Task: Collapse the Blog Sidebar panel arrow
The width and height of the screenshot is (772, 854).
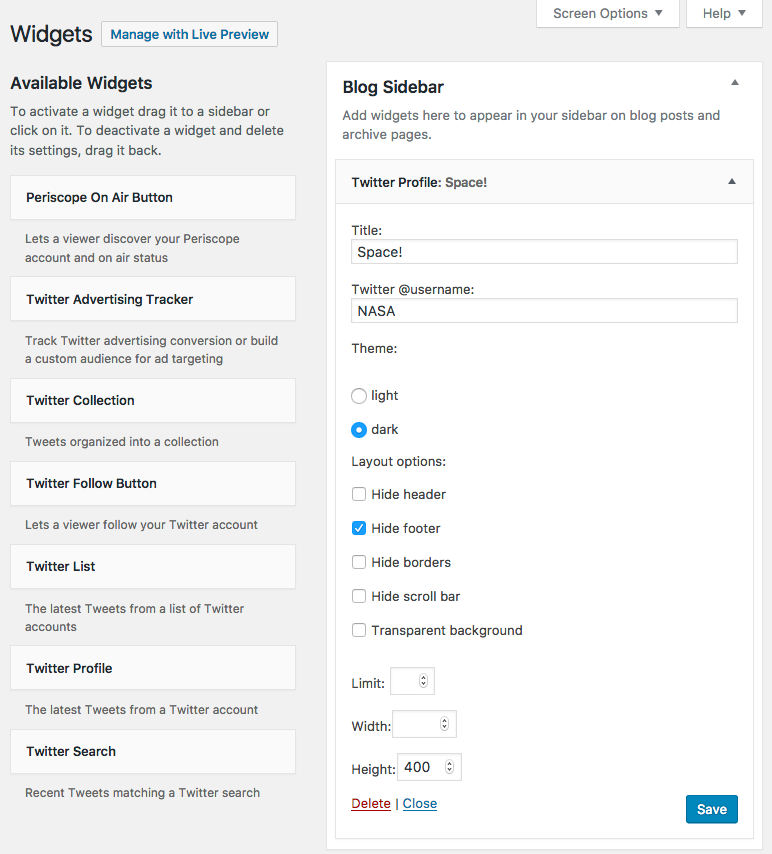Action: coord(735,83)
